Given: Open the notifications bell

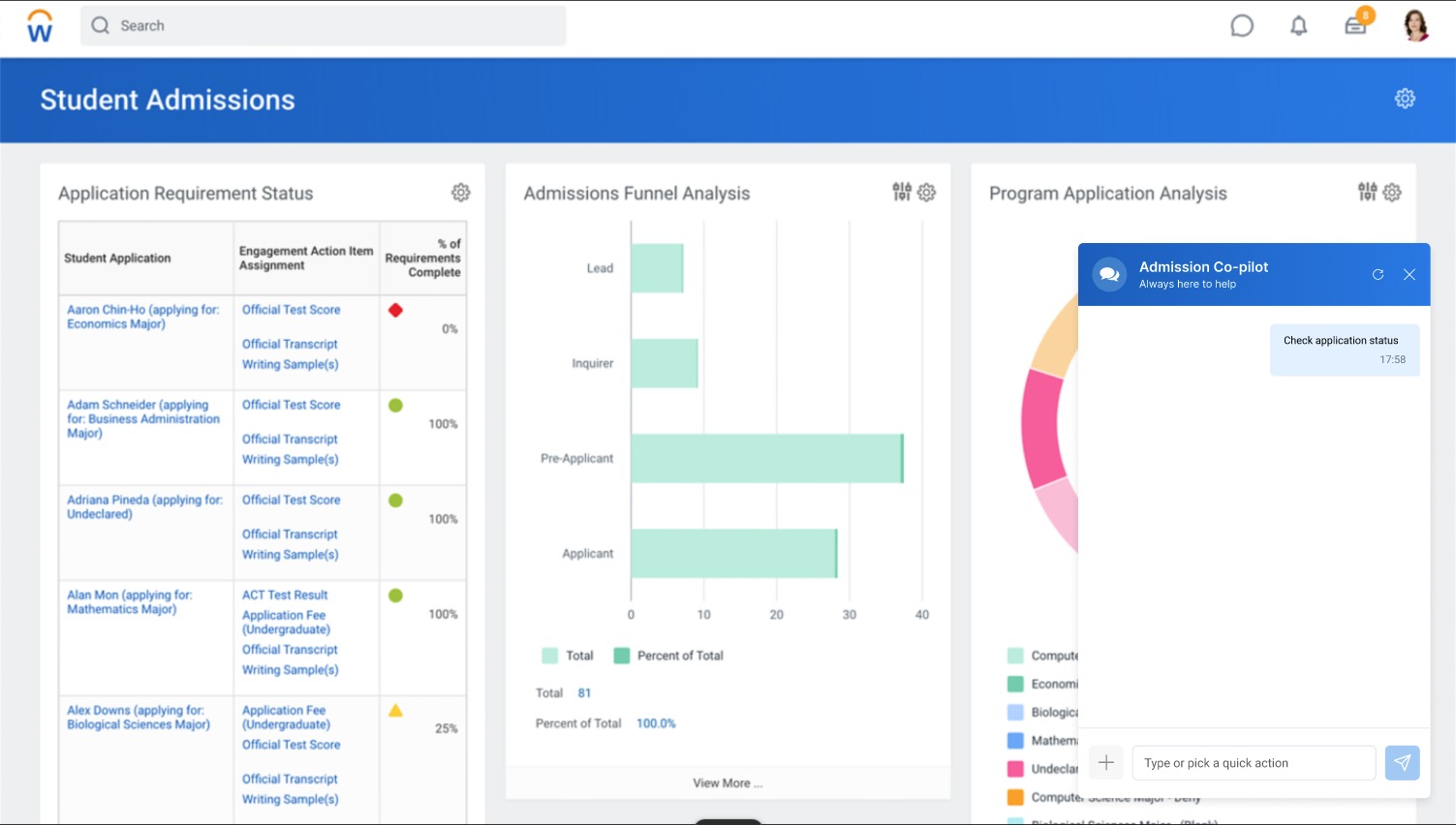Looking at the screenshot, I should tap(1298, 26).
